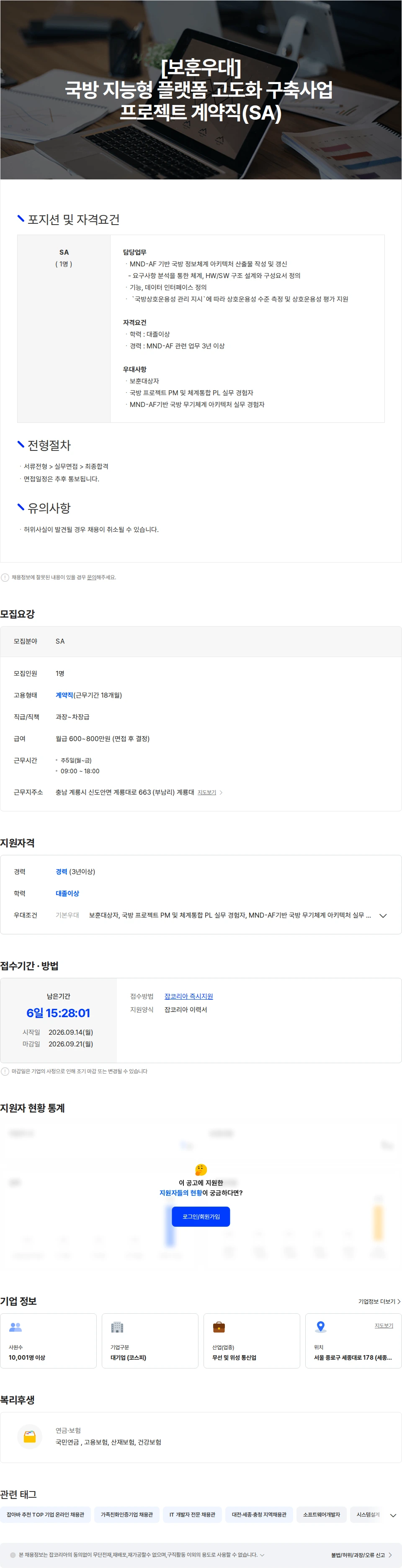Click the 서류전형 > 실무면접 > 최종합격 process text
Screen dimensions: 402x1568
[66, 466]
